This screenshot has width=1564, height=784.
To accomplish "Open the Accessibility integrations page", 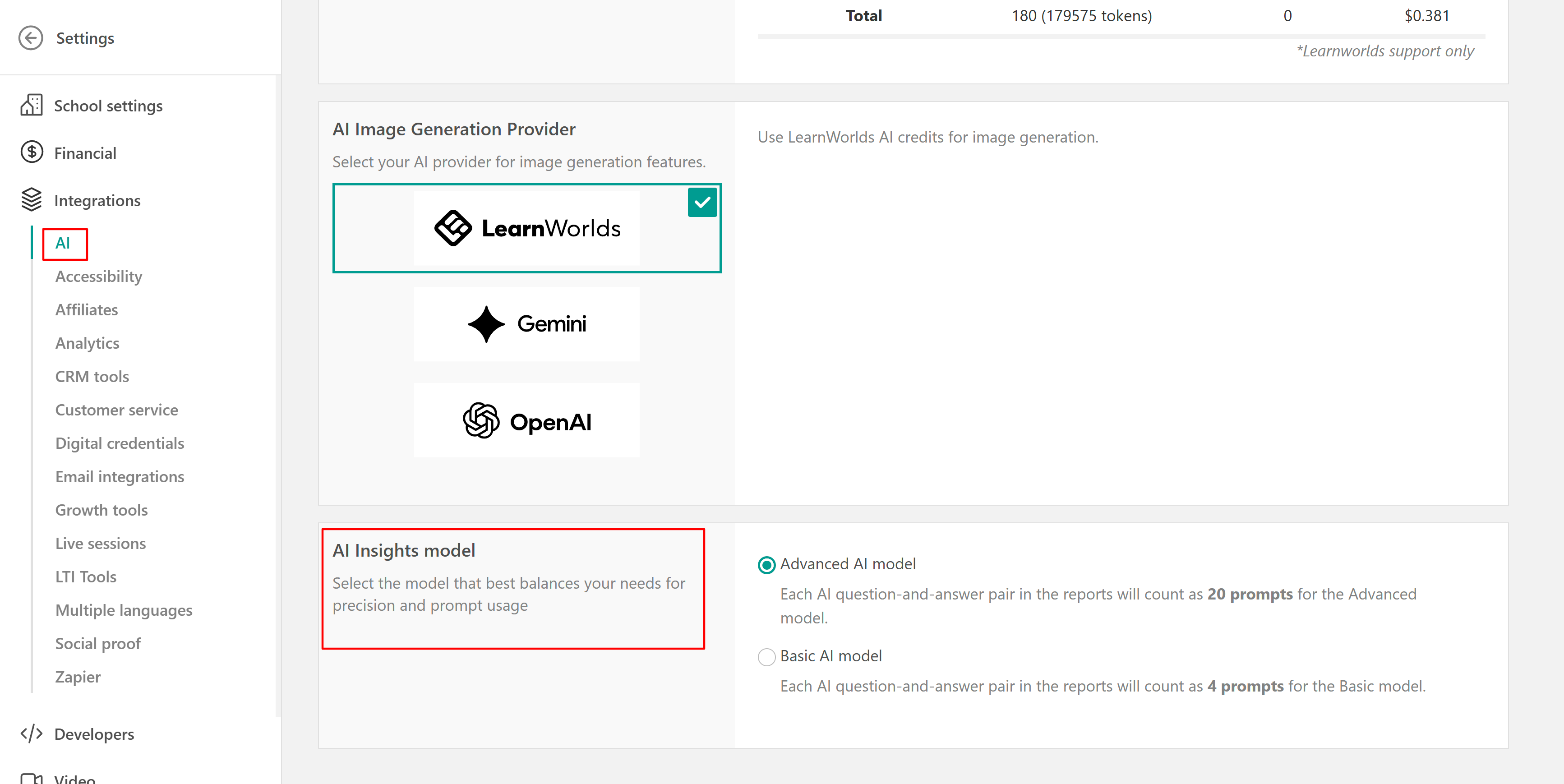I will click(99, 277).
